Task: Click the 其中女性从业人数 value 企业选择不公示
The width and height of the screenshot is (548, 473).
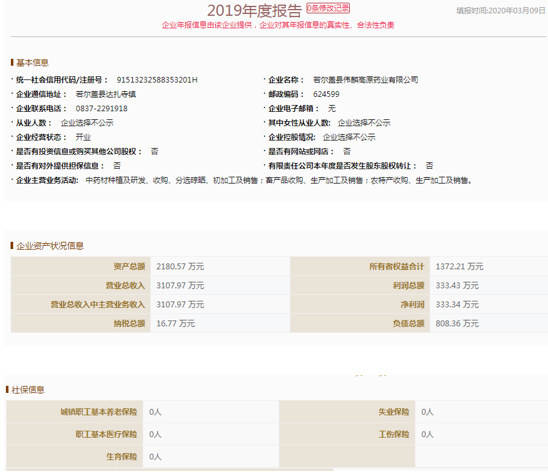Action: (x=364, y=123)
